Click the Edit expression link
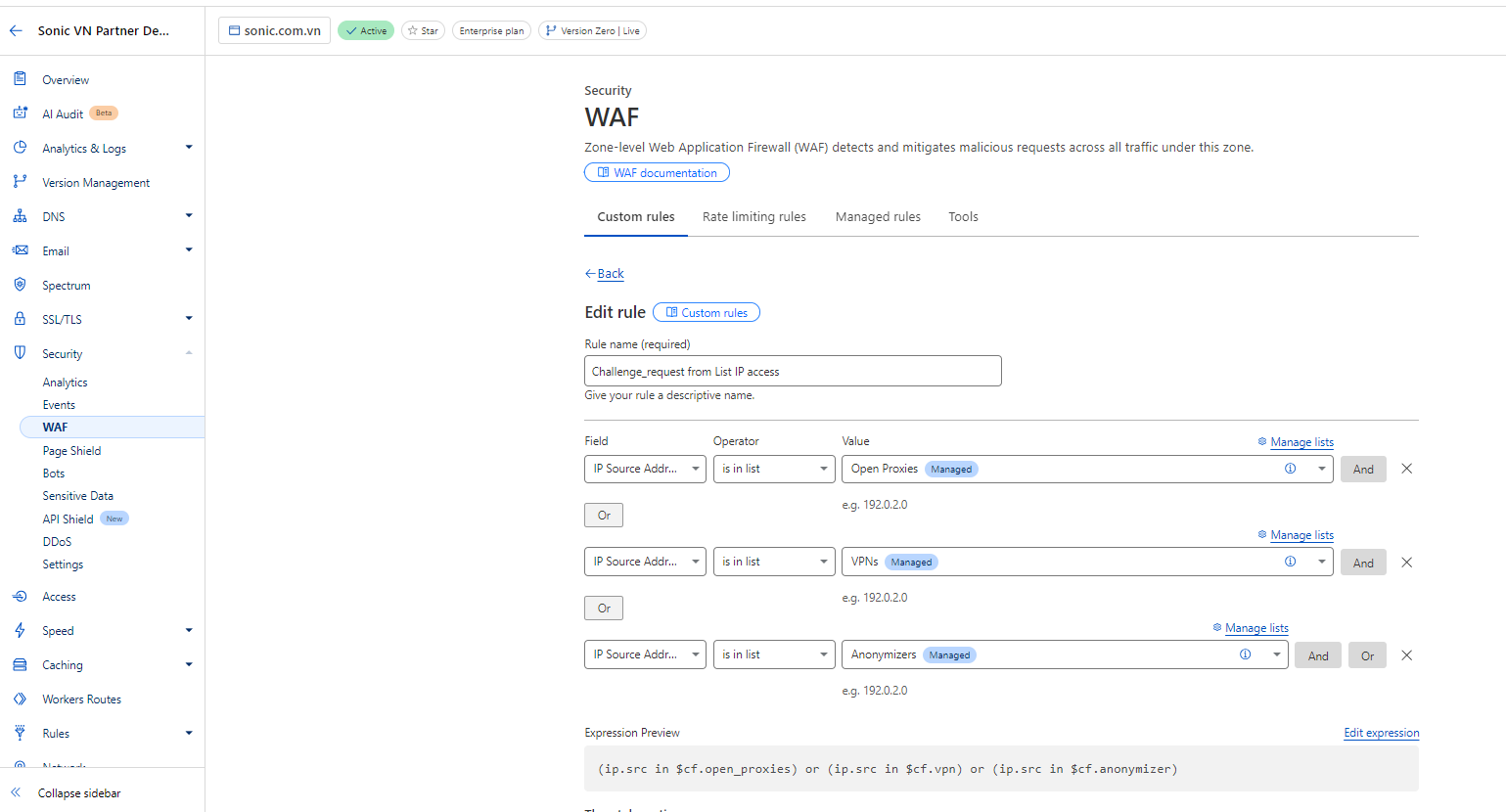 click(1381, 733)
